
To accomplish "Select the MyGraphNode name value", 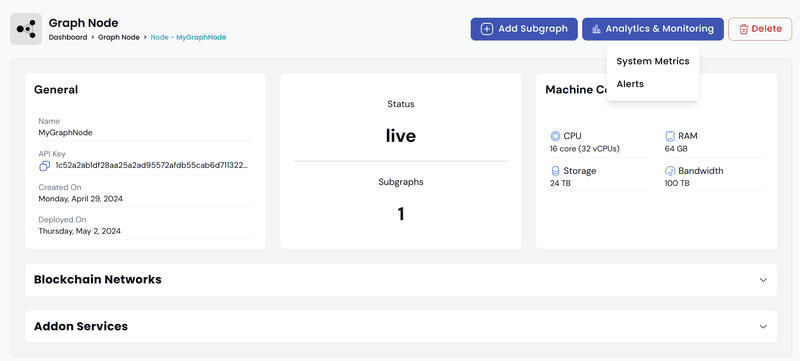I will tap(65, 133).
